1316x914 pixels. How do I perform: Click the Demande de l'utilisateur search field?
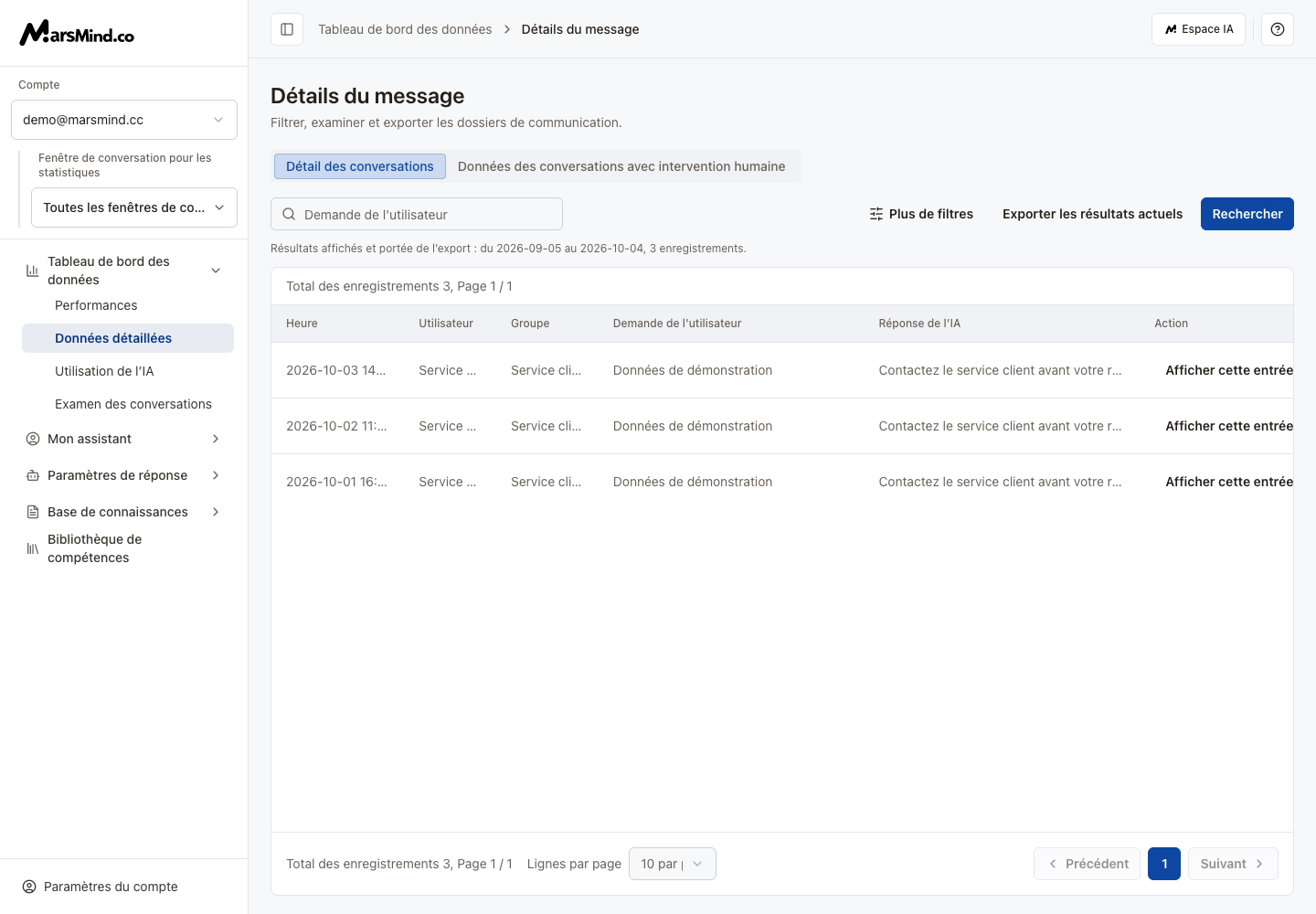[x=417, y=214]
